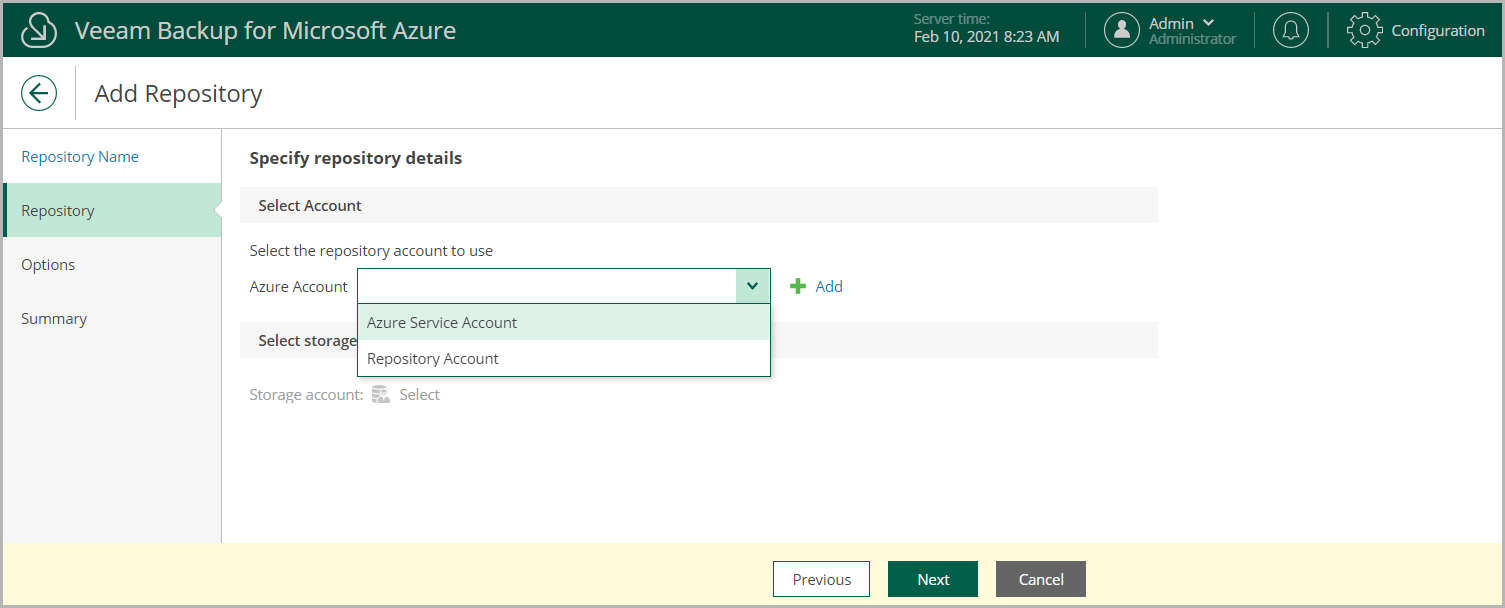Click 'Select the repository account to use' text
Screen dimensions: 1505x608
coord(371,251)
